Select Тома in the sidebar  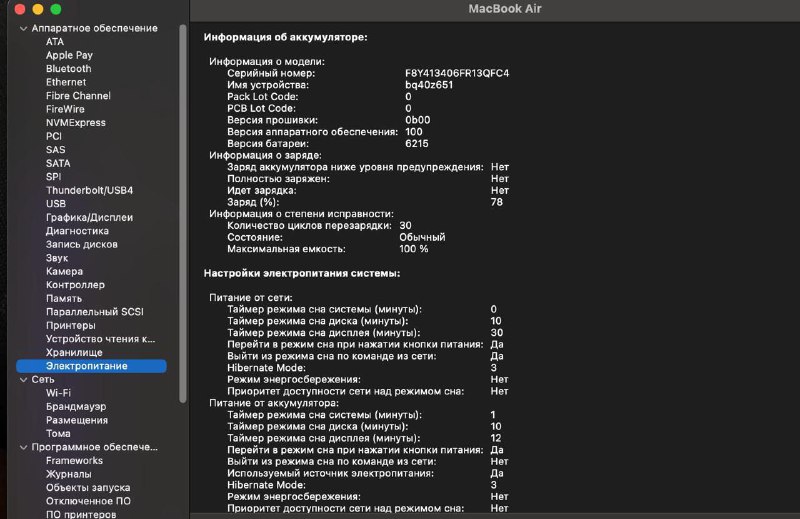(x=58, y=434)
